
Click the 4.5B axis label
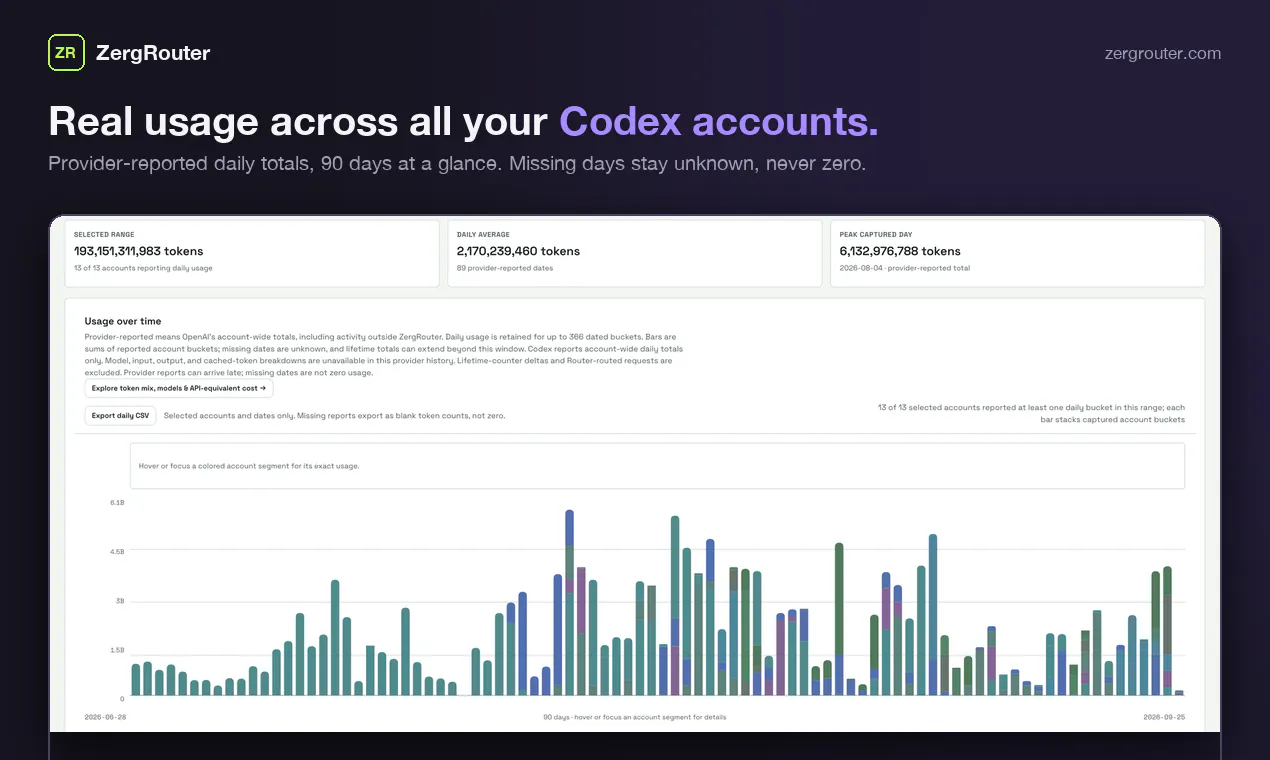(117, 551)
